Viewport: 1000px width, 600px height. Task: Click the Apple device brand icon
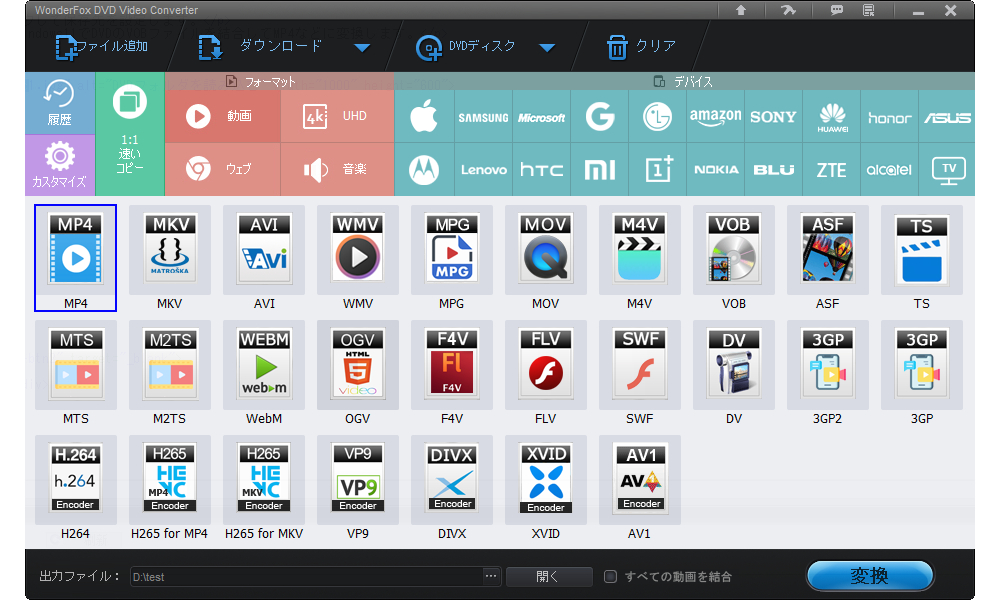pyautogui.click(x=424, y=117)
